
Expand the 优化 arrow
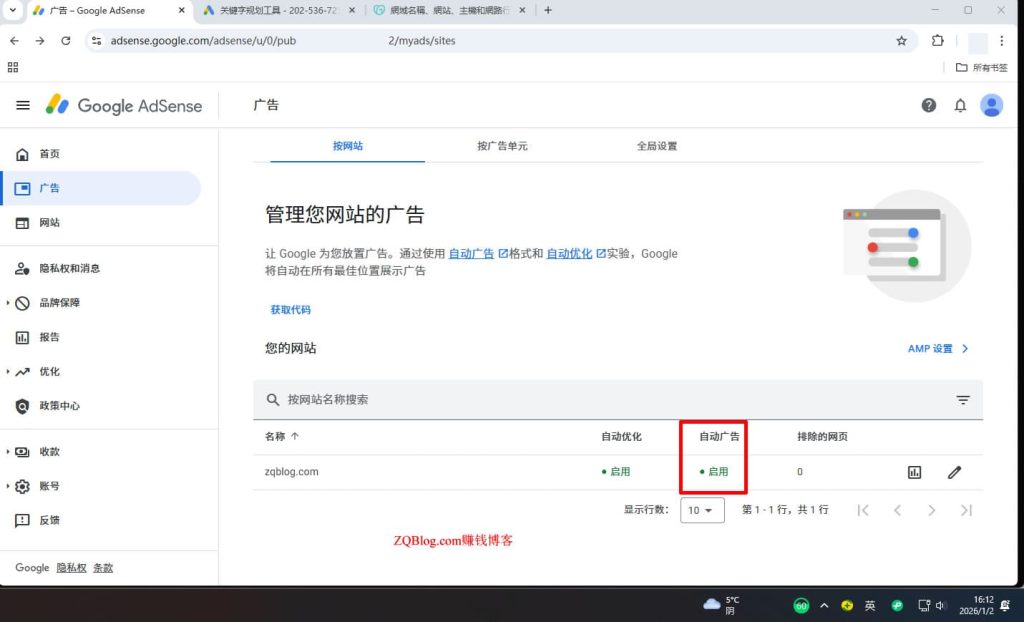pyautogui.click(x=8, y=372)
